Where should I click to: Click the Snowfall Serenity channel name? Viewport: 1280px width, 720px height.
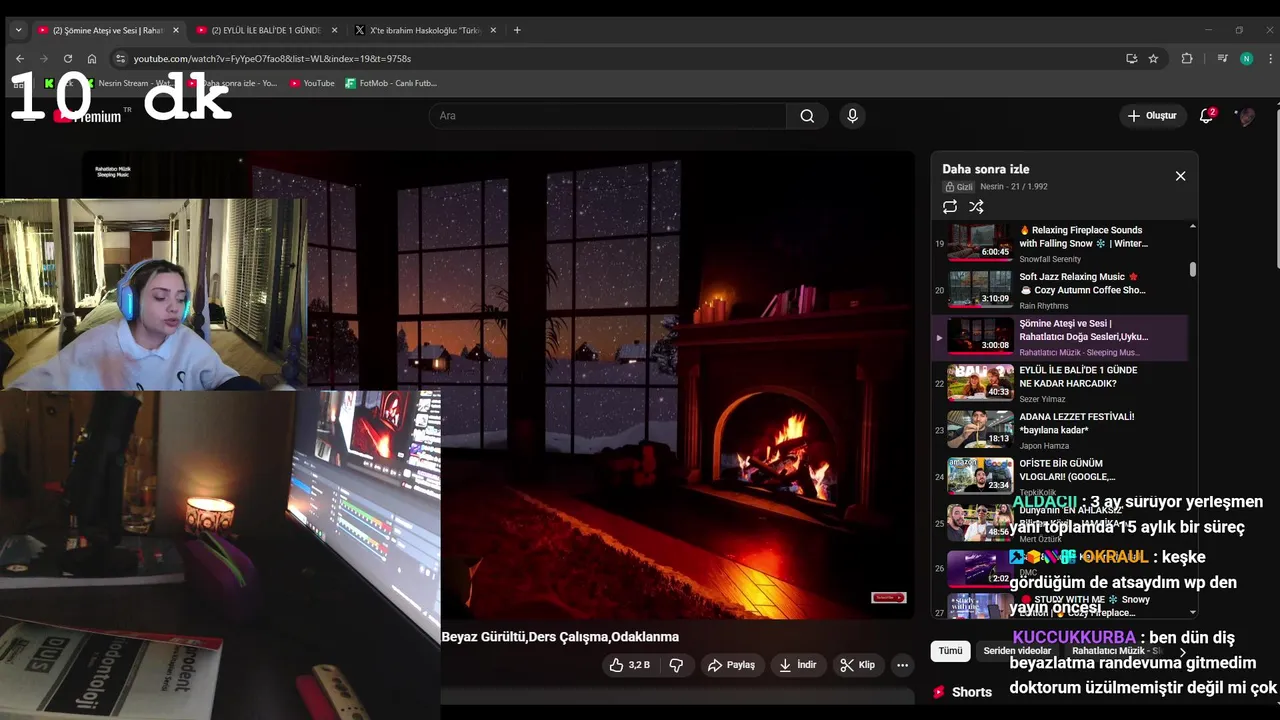click(x=1050, y=259)
